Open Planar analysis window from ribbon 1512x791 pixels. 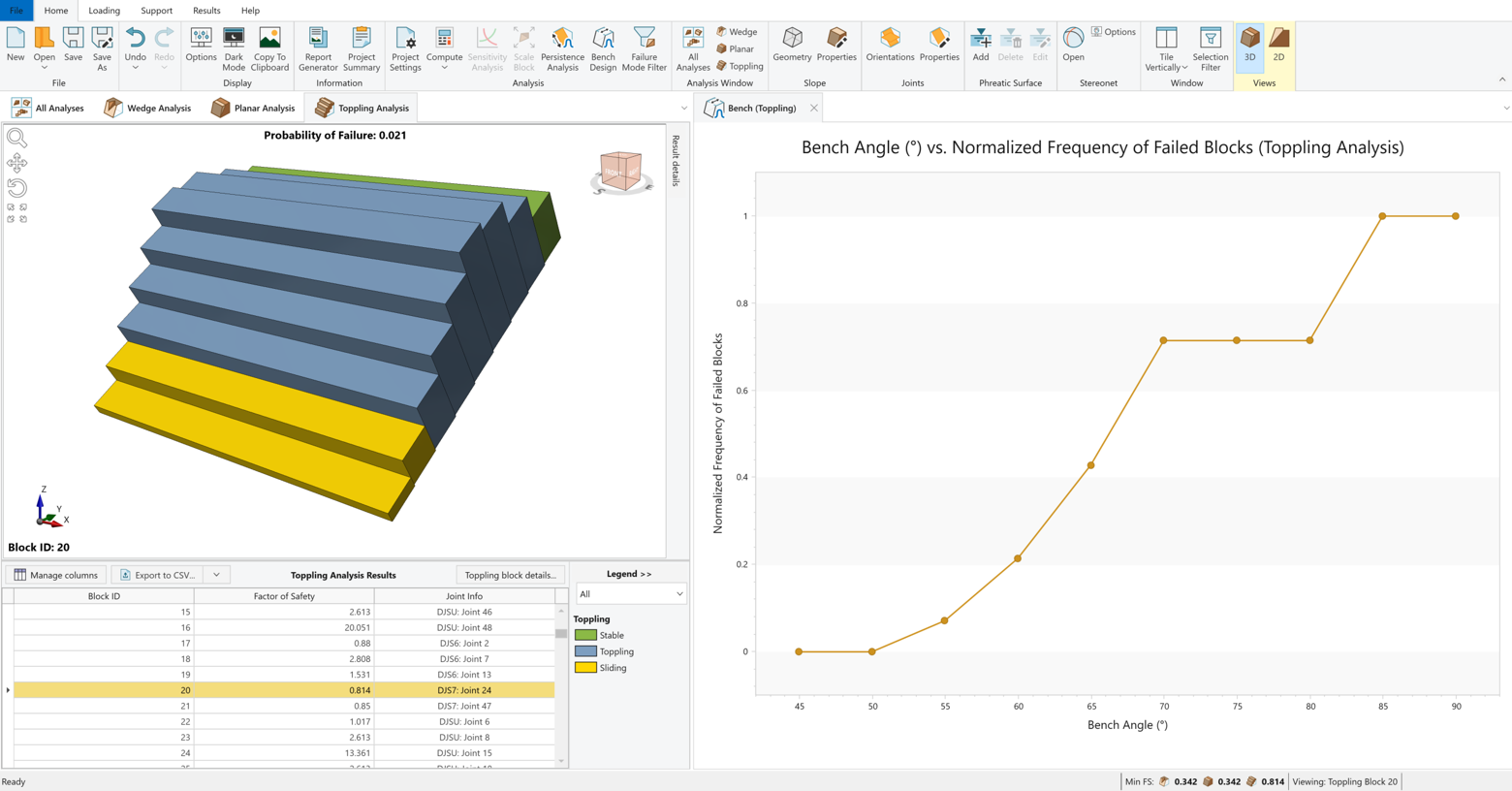(x=736, y=48)
